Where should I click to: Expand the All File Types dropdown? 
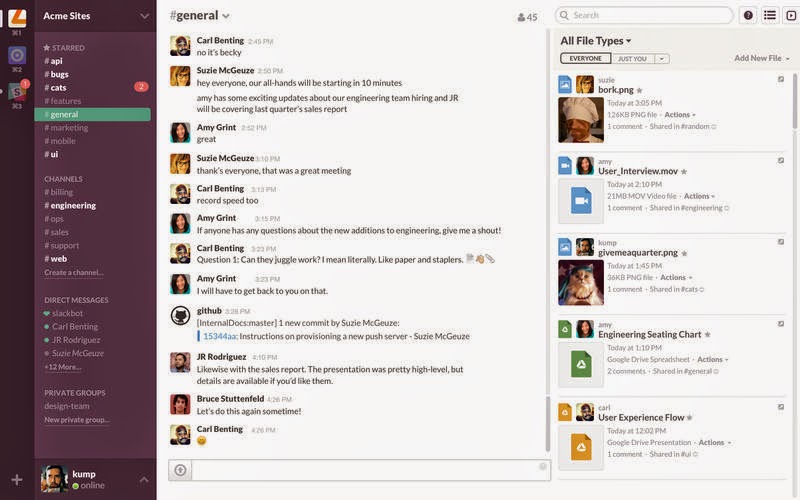595,41
